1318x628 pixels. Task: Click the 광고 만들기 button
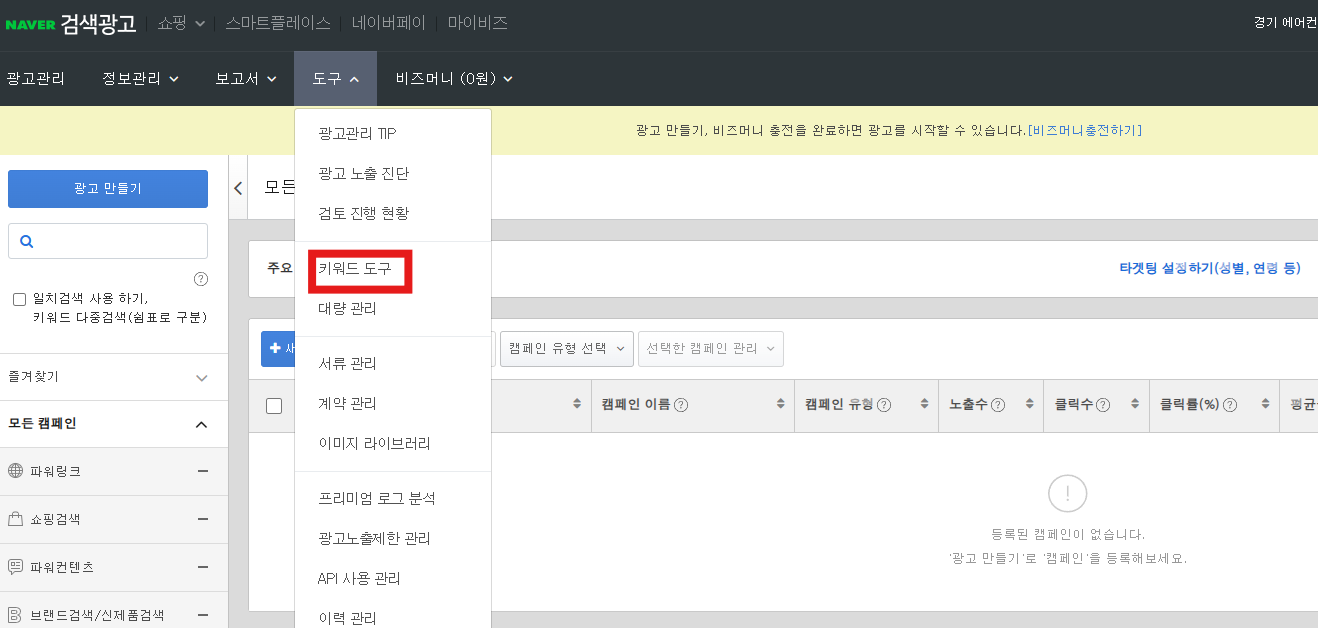point(107,188)
